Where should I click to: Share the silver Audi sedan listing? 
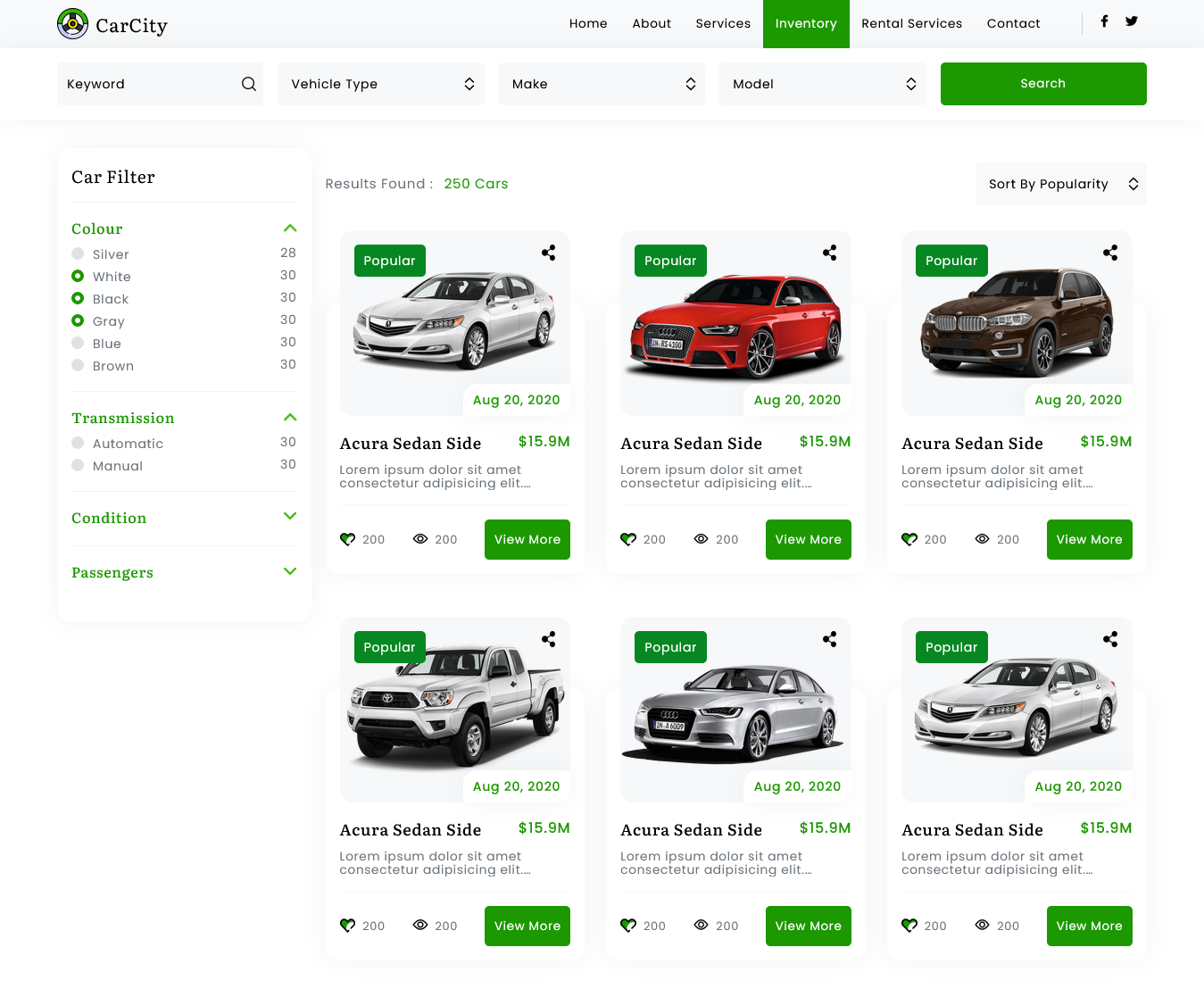pos(830,639)
